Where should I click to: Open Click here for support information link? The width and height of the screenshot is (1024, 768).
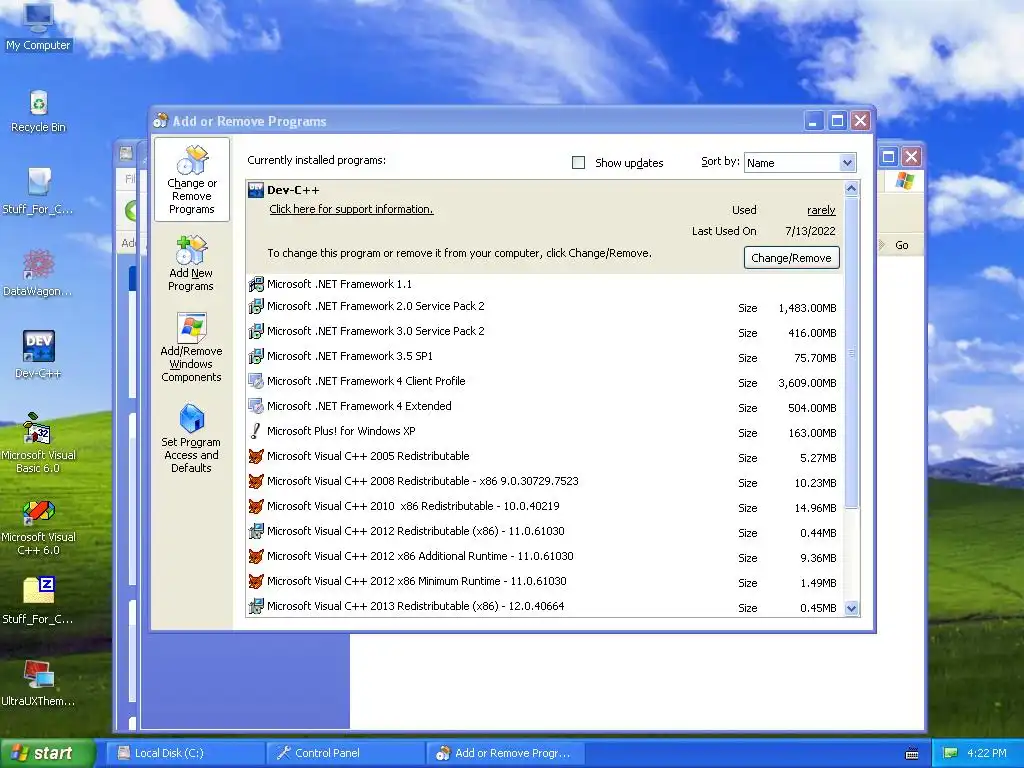click(351, 209)
